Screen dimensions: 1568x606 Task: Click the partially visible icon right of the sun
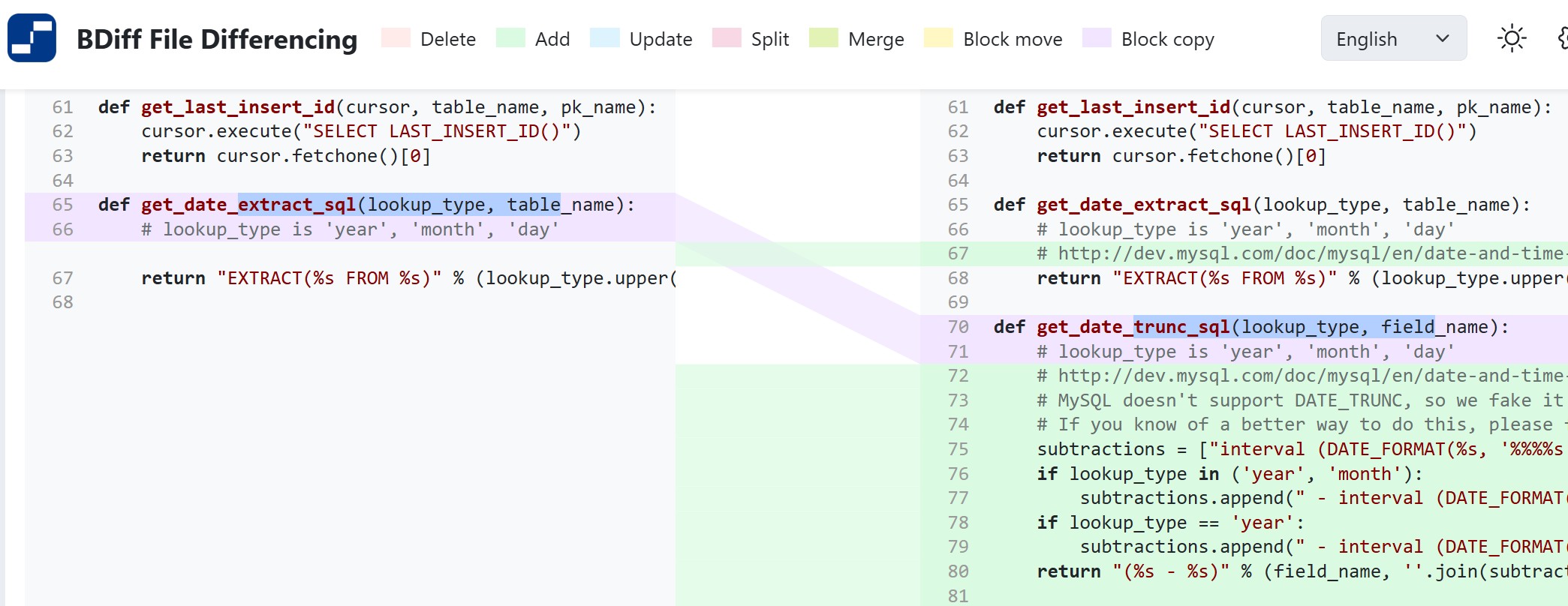(1562, 38)
